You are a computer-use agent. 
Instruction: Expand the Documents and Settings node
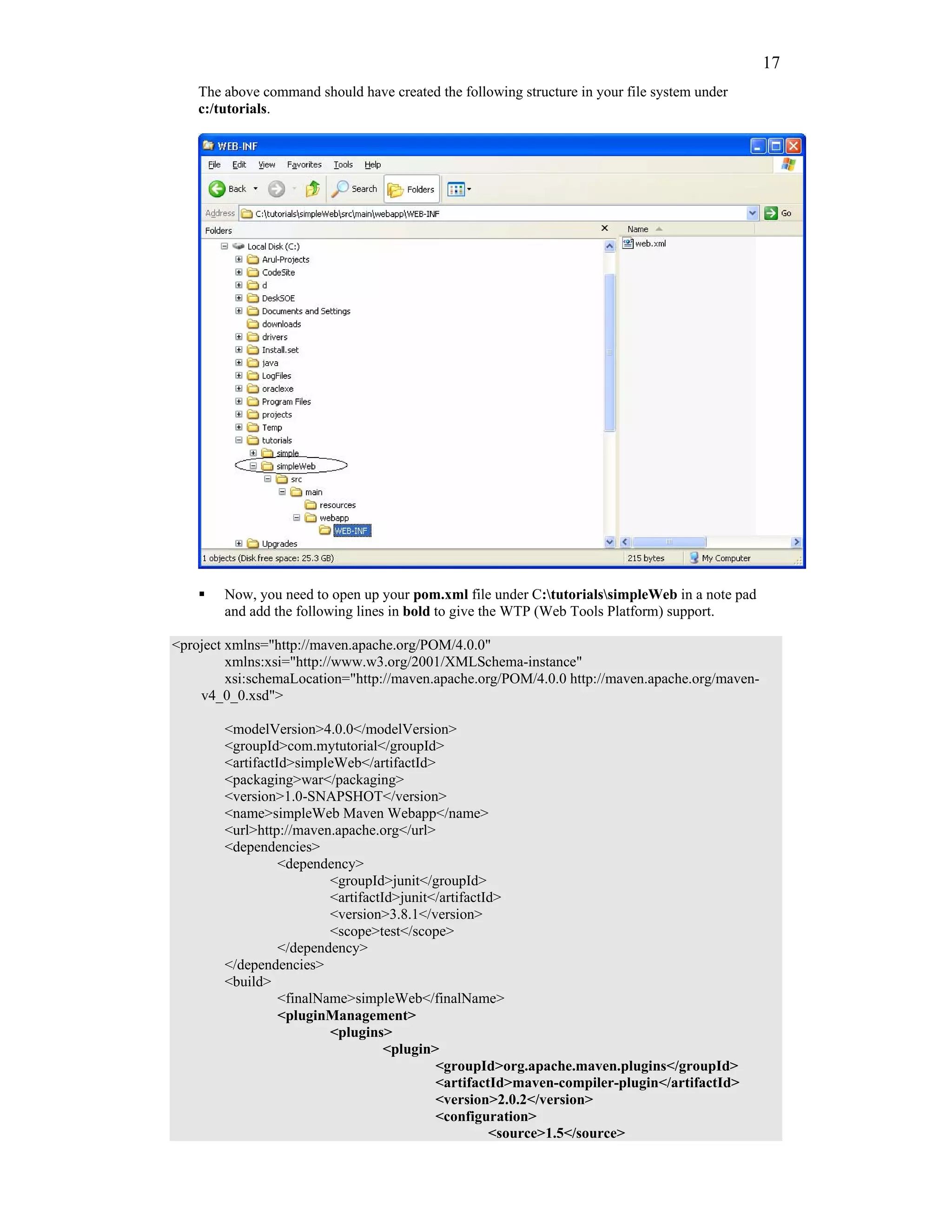(239, 311)
